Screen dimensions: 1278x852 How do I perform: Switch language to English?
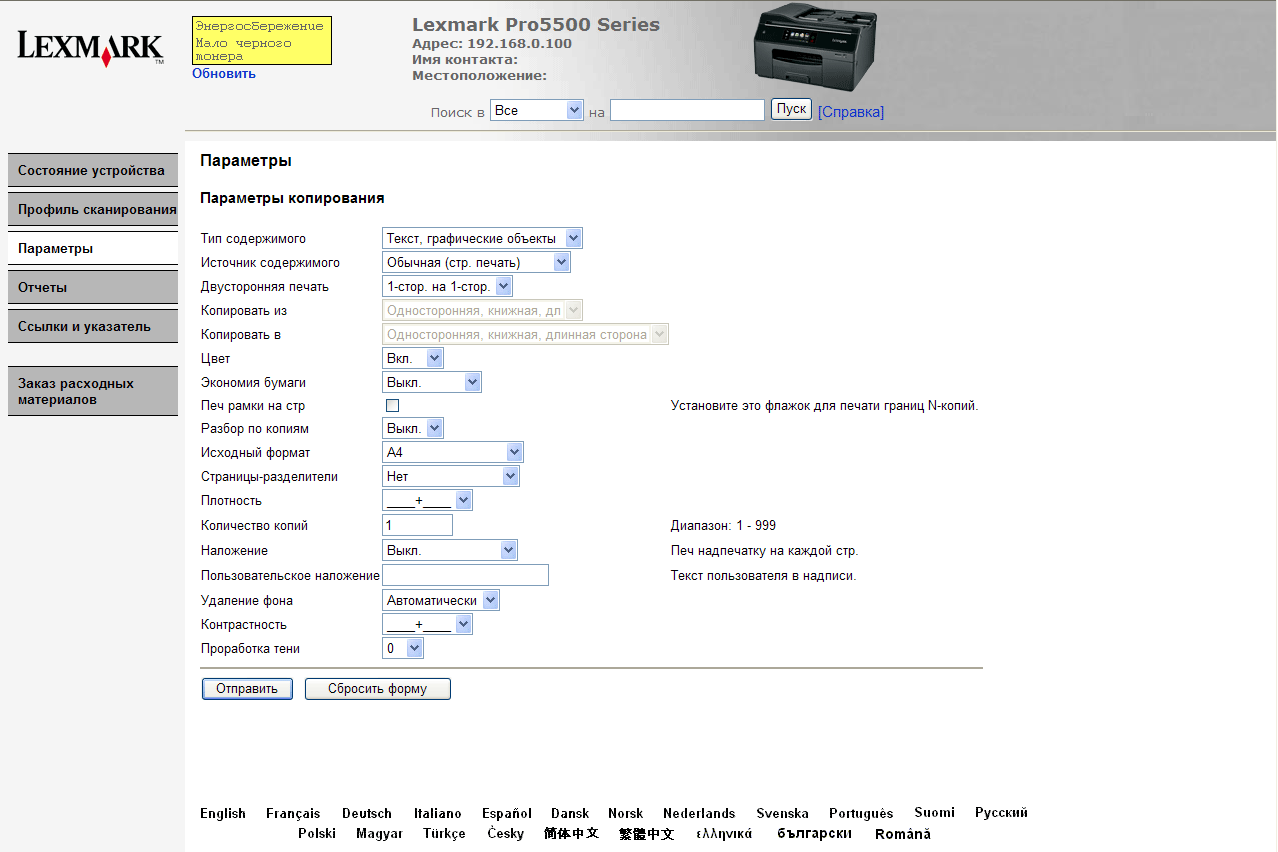click(x=223, y=813)
